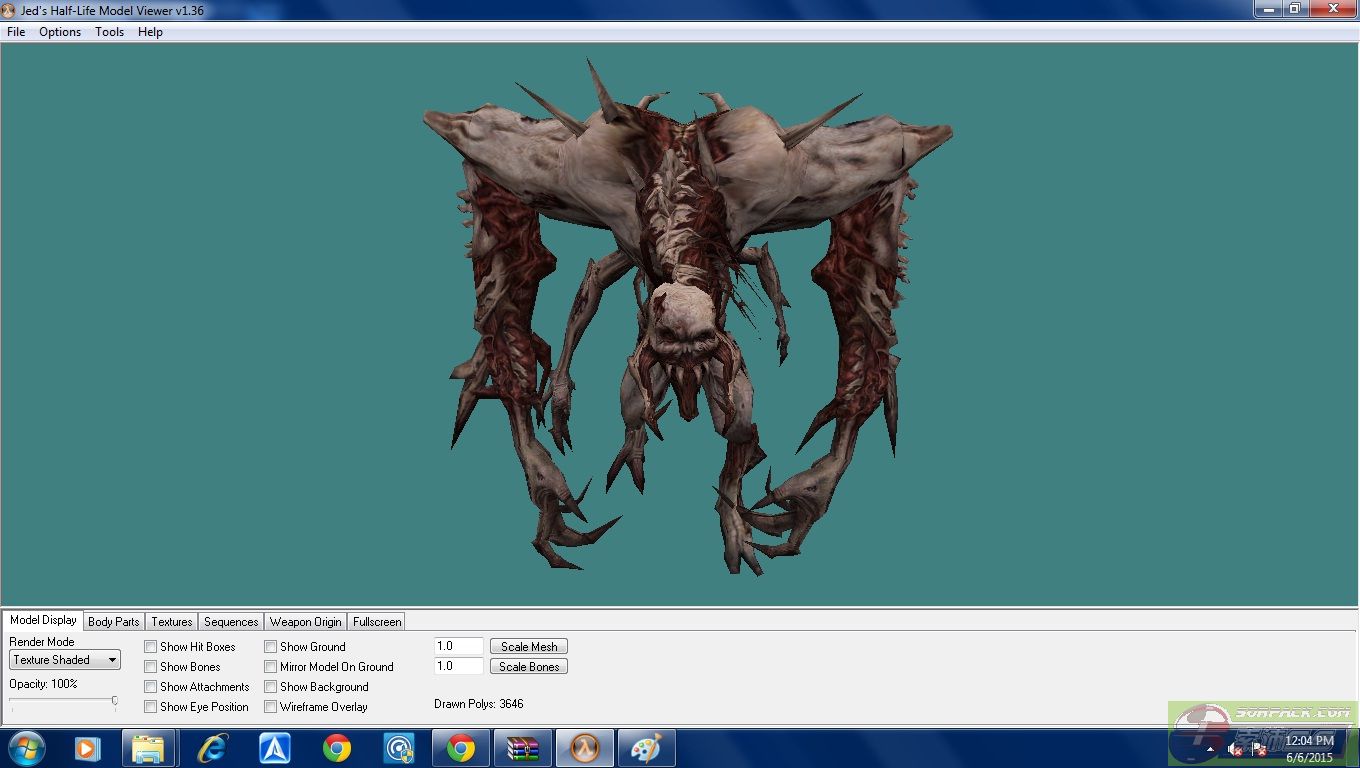
Task: Launch pinned Google Chrome icon
Action: 337,748
